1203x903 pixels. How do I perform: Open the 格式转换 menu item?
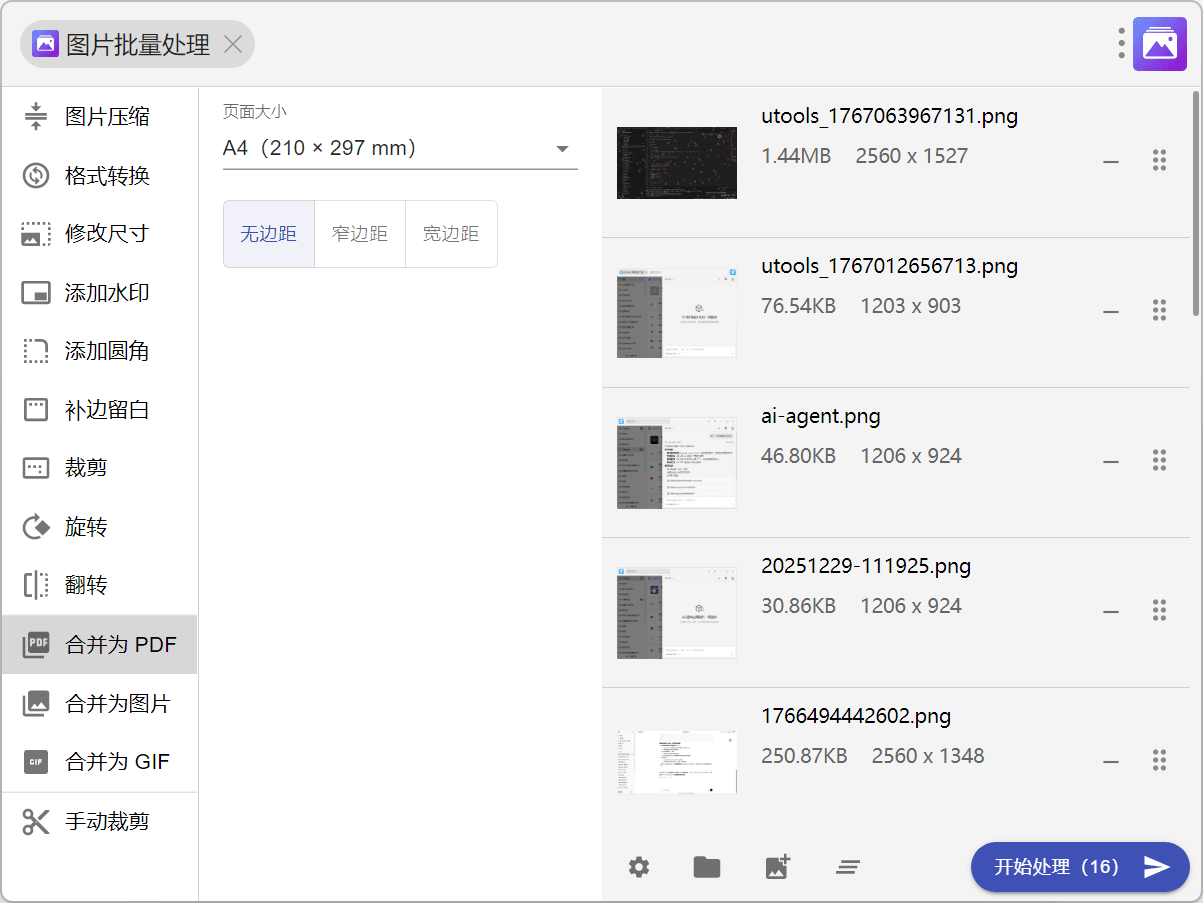(99, 176)
